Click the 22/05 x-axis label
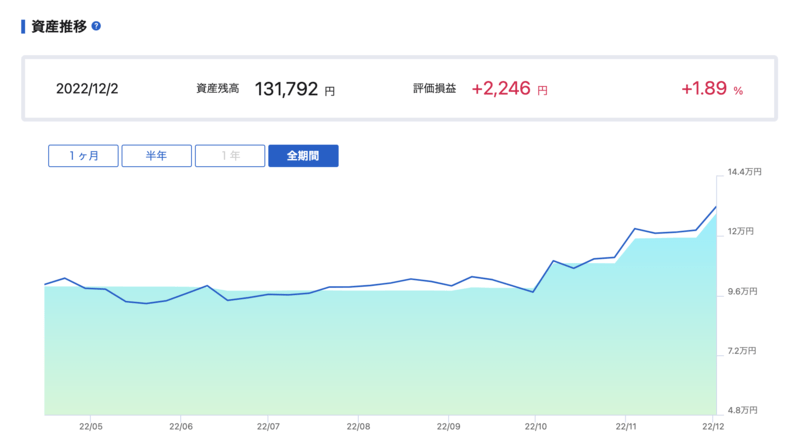This screenshot has height=446, width=800. coord(91,427)
